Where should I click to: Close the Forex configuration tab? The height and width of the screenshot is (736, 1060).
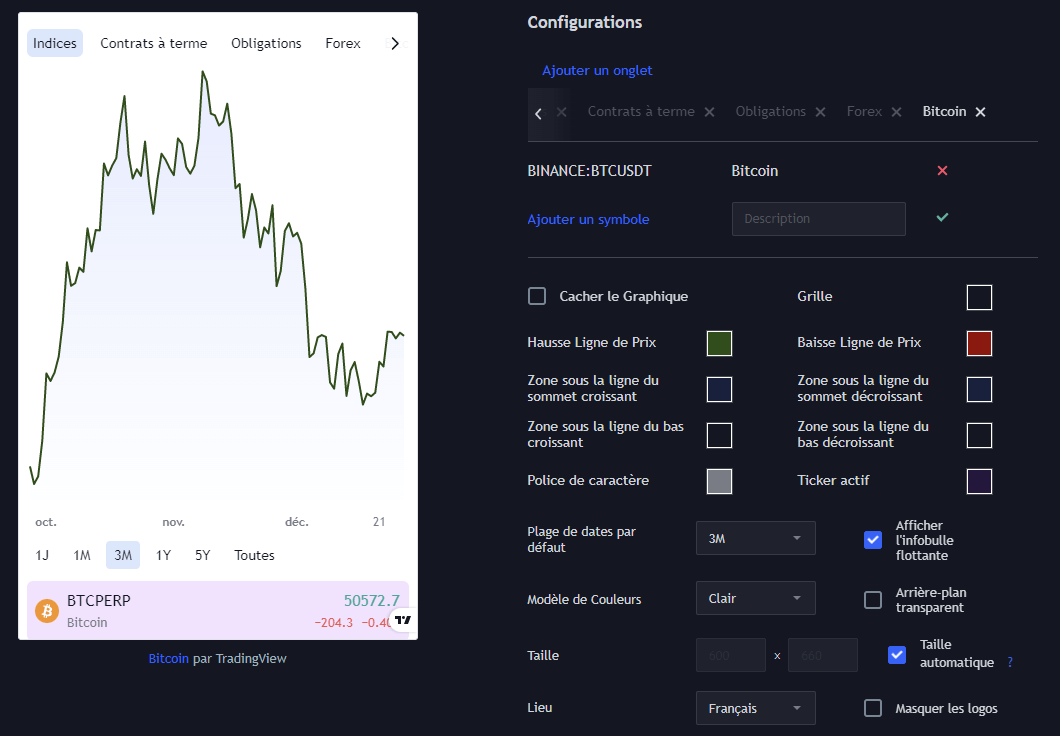coord(897,112)
